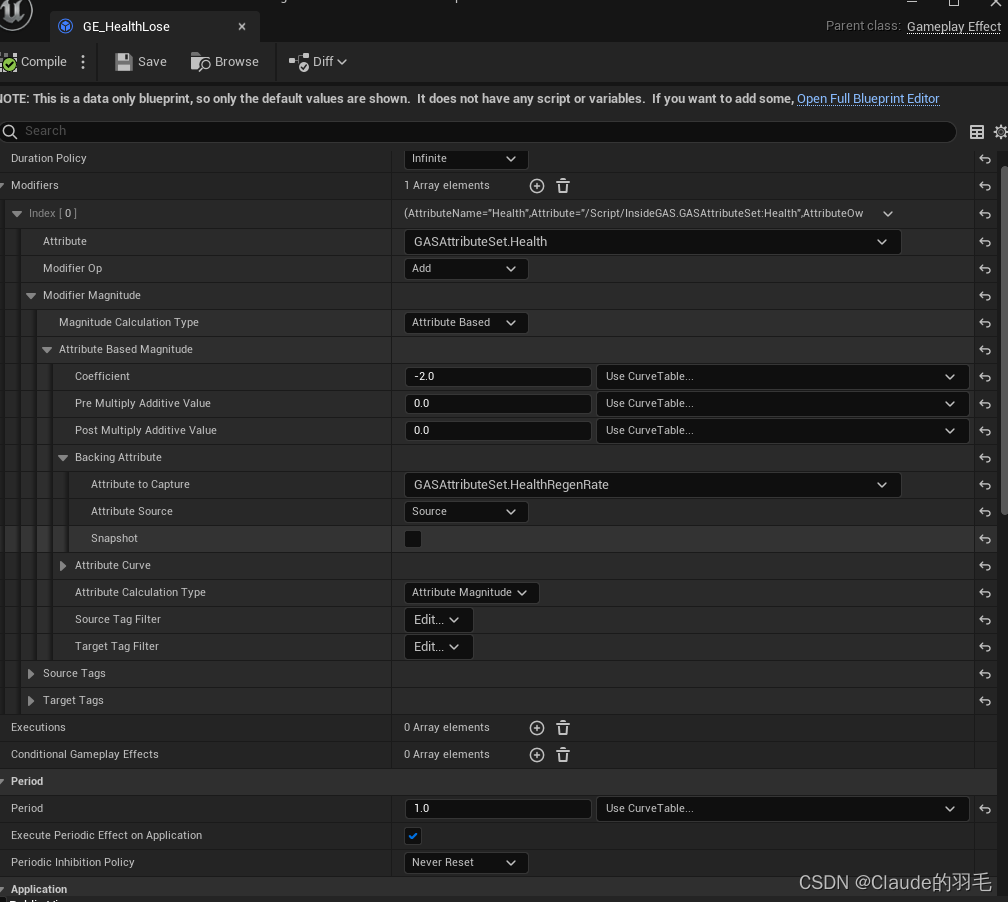Add an Executions array element

tap(537, 728)
